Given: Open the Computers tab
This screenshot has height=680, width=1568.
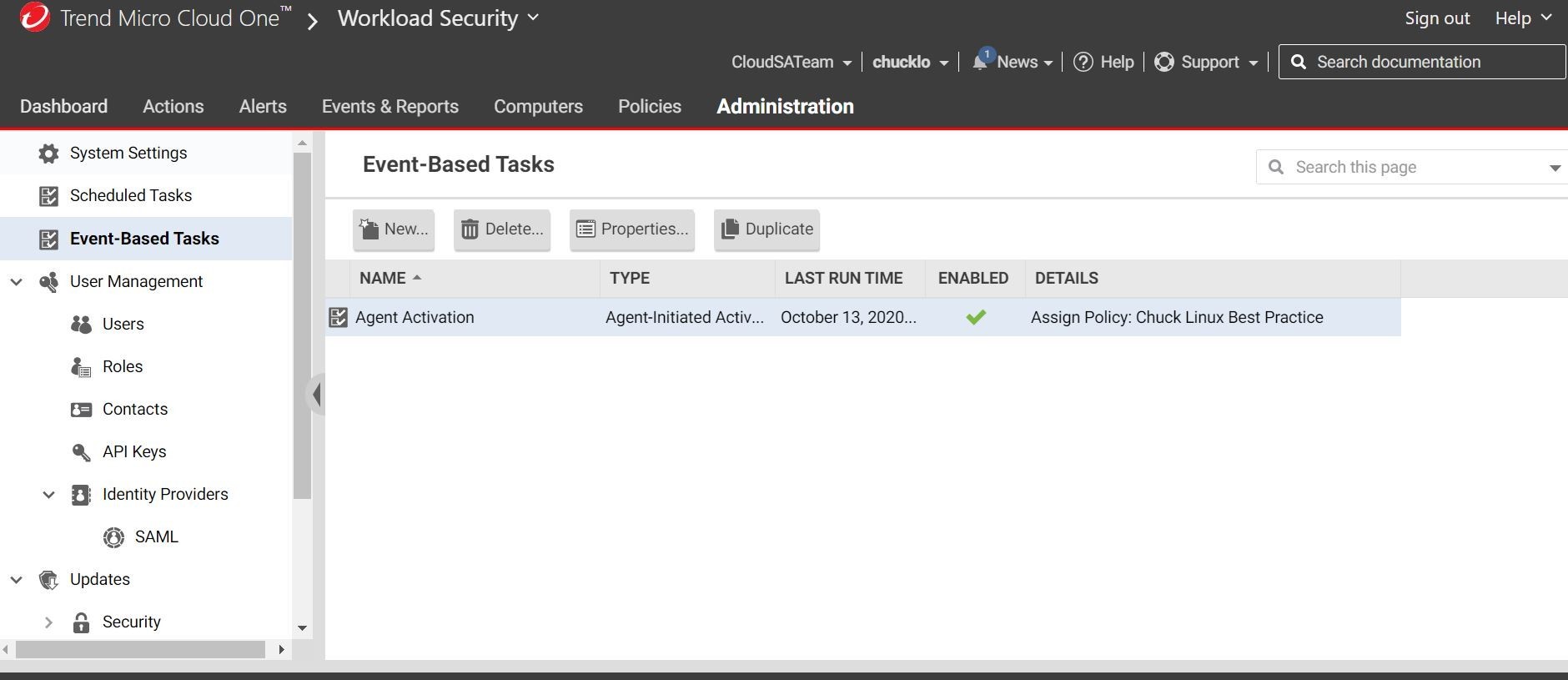Looking at the screenshot, I should (538, 107).
